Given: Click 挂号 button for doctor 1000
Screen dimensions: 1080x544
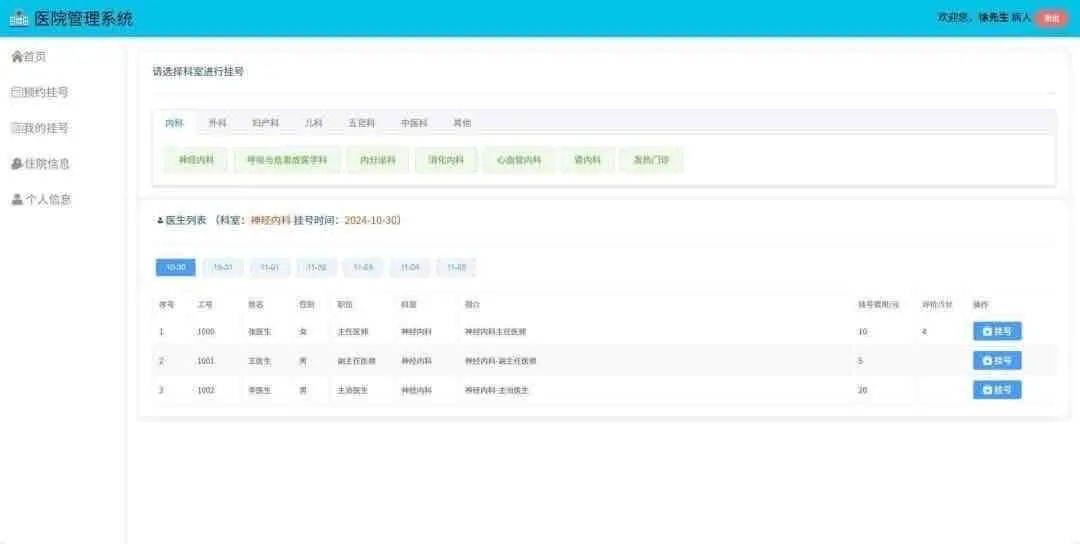Looking at the screenshot, I should tap(997, 331).
